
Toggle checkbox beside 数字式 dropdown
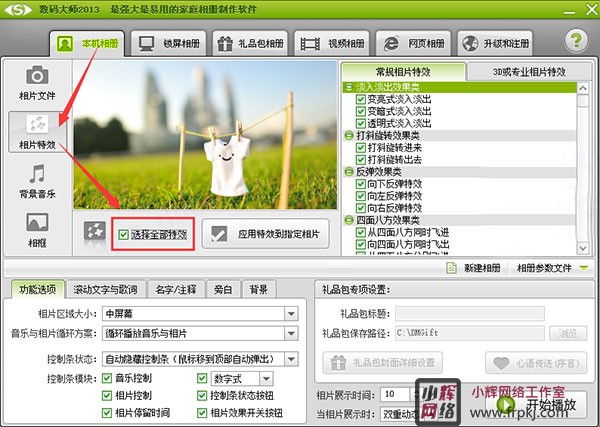(202, 378)
